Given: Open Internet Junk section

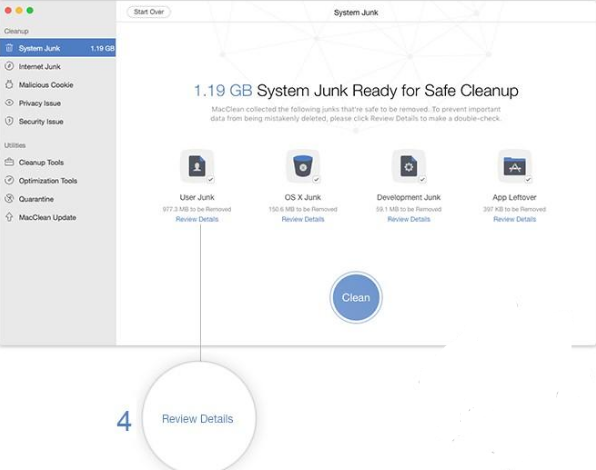Looking at the screenshot, I should tap(58, 66).
